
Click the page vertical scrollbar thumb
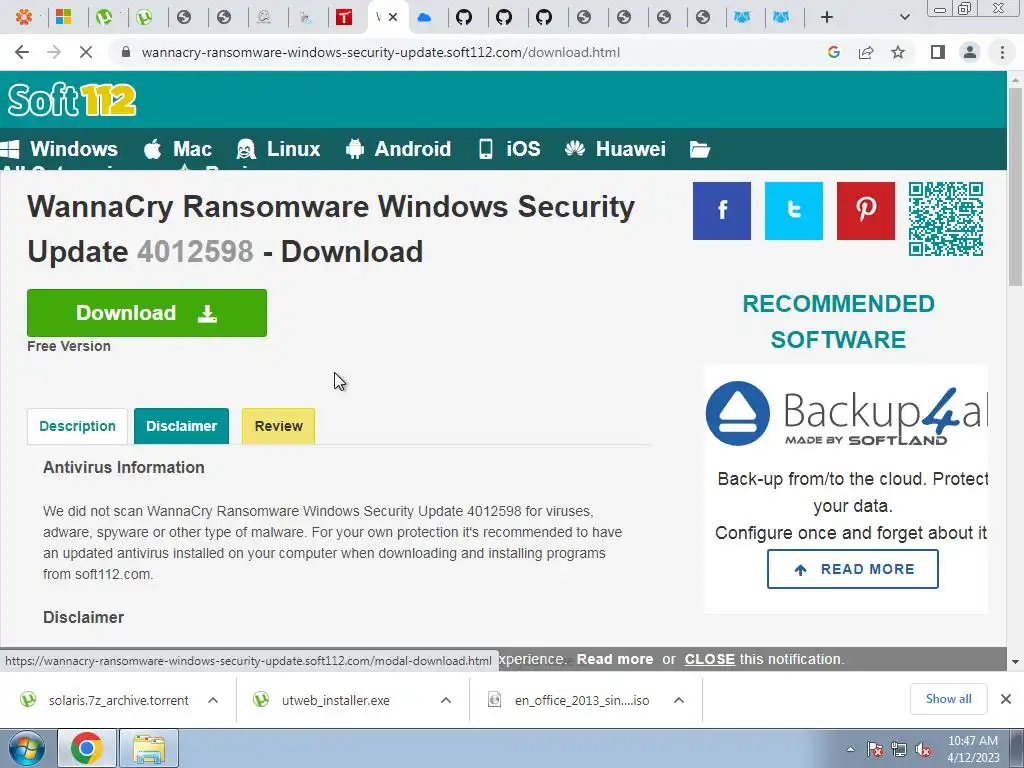pos(1015,185)
